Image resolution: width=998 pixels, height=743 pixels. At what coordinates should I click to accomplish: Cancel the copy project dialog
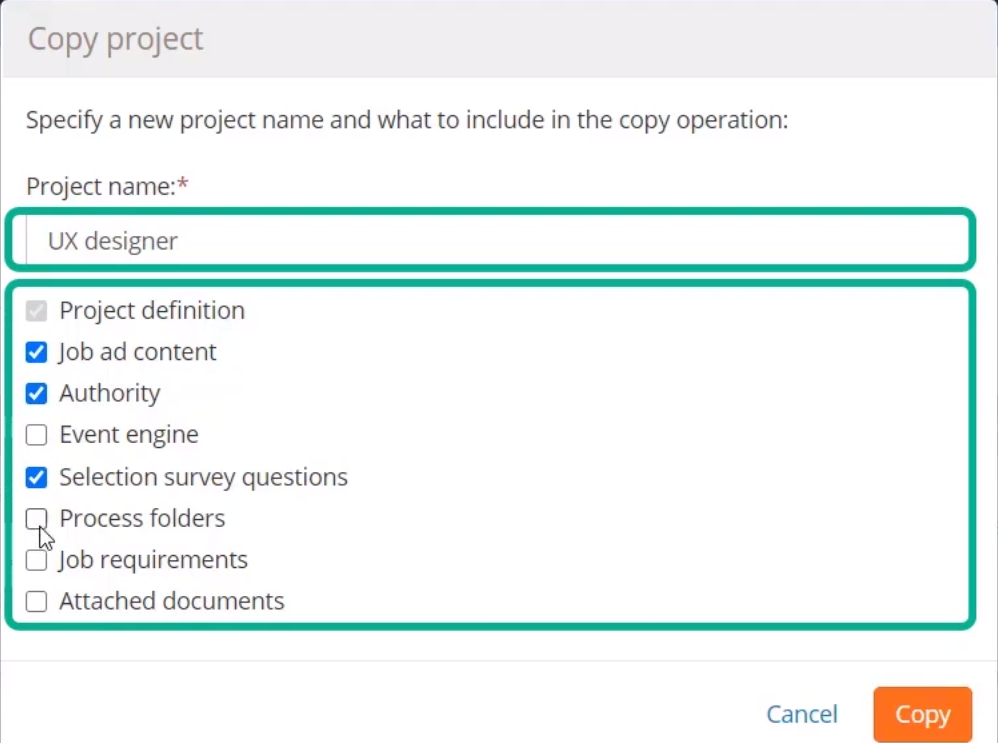(x=802, y=714)
